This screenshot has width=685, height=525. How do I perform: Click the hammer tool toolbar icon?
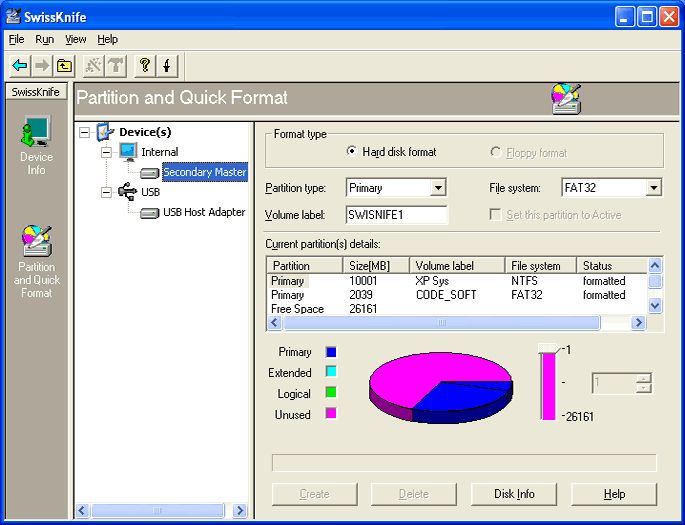pyautogui.click(x=115, y=66)
